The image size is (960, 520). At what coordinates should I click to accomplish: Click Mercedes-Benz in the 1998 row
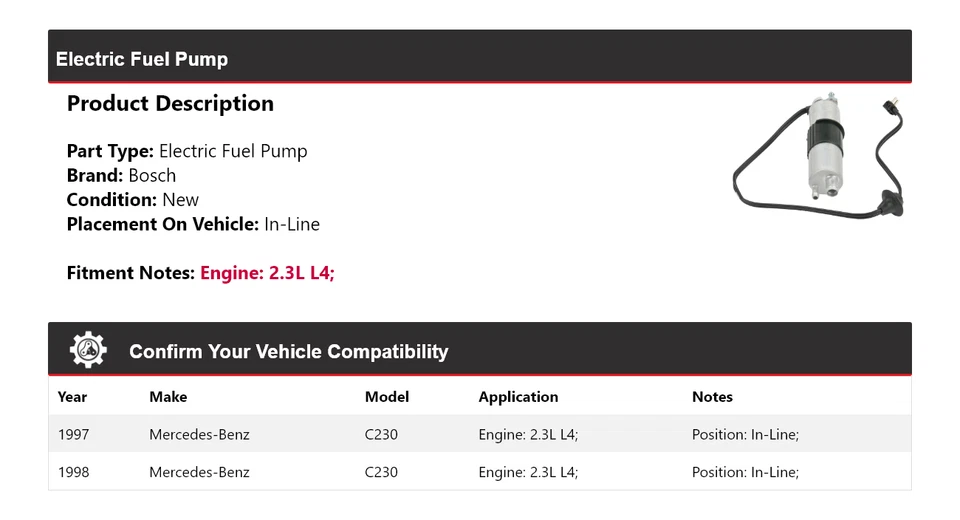pos(199,472)
